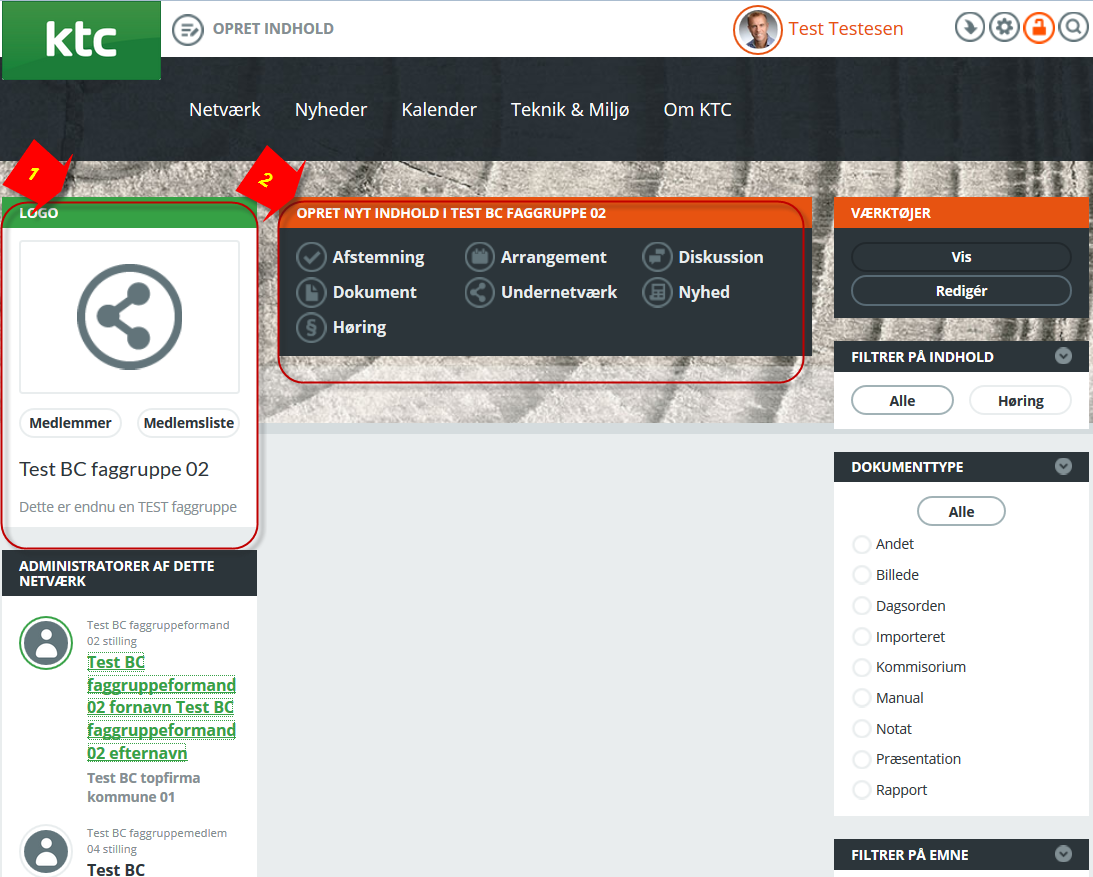Viewport: 1093px width, 877px height.
Task: Click the Dokument file icon
Action: coord(312,292)
